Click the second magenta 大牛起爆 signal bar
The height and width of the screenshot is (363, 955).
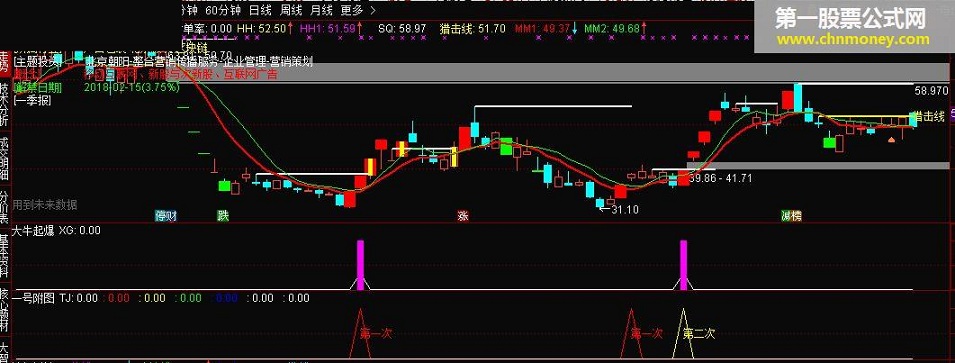click(683, 265)
